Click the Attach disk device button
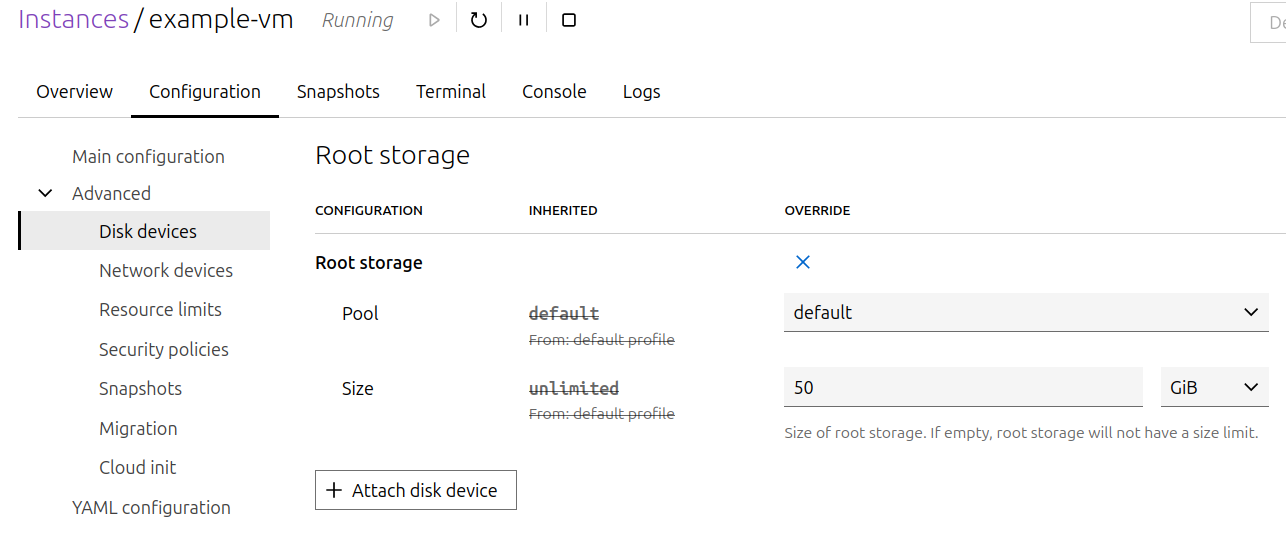This screenshot has width=1286, height=537. [415, 491]
